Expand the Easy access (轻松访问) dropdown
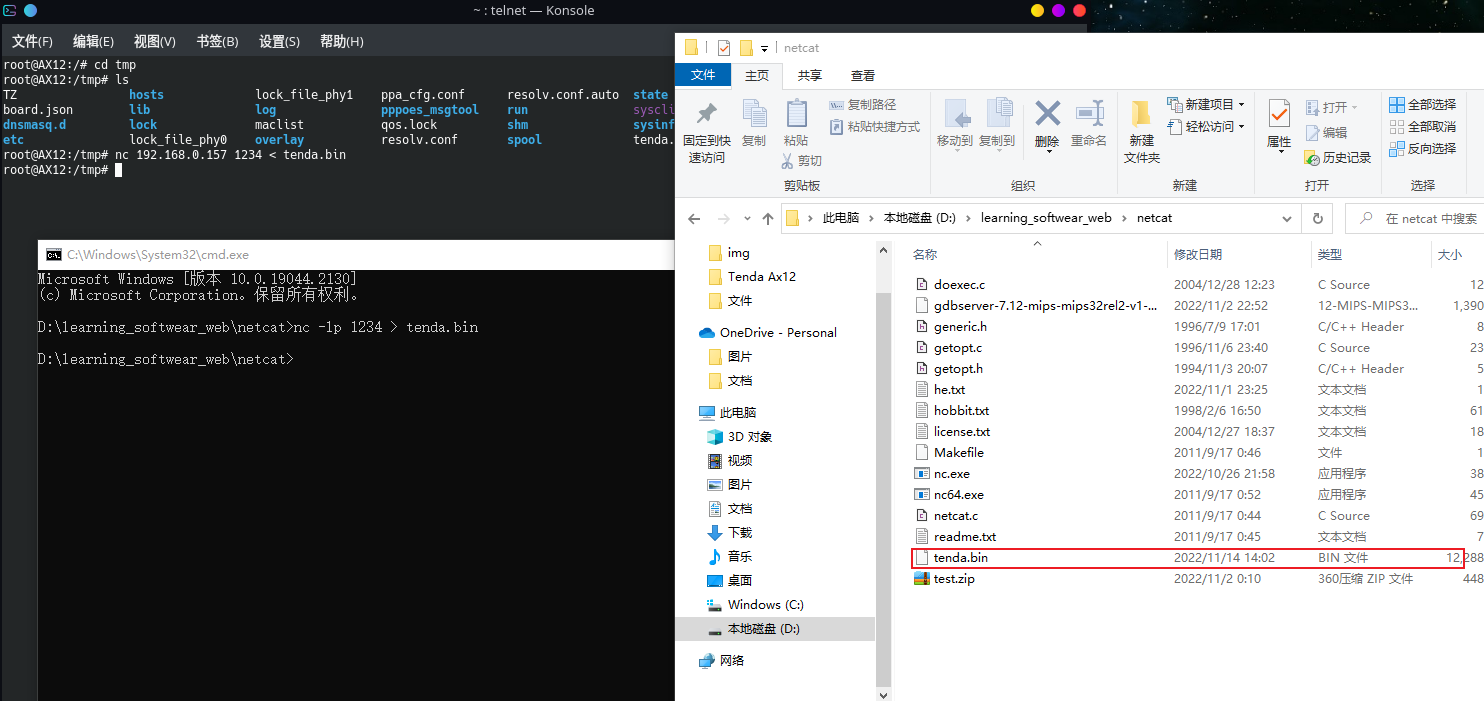 pos(1241,127)
